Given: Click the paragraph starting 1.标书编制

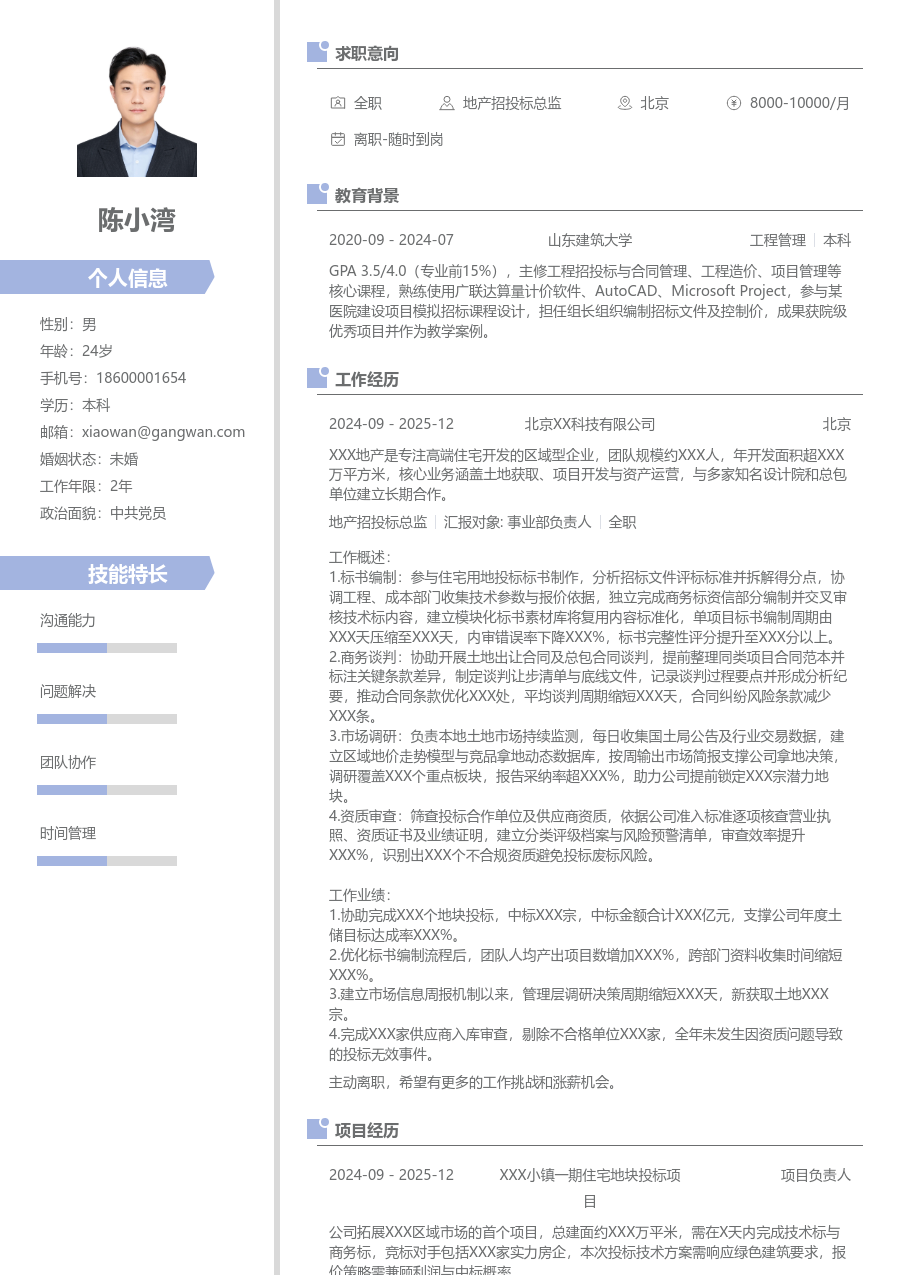Looking at the screenshot, I should [588, 607].
